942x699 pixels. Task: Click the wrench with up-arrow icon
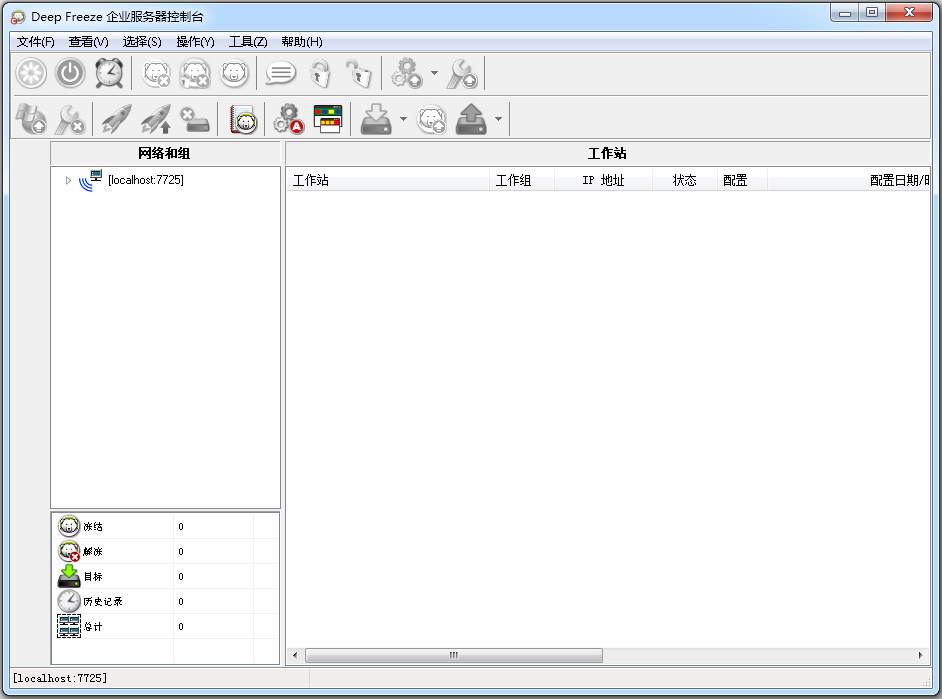461,74
